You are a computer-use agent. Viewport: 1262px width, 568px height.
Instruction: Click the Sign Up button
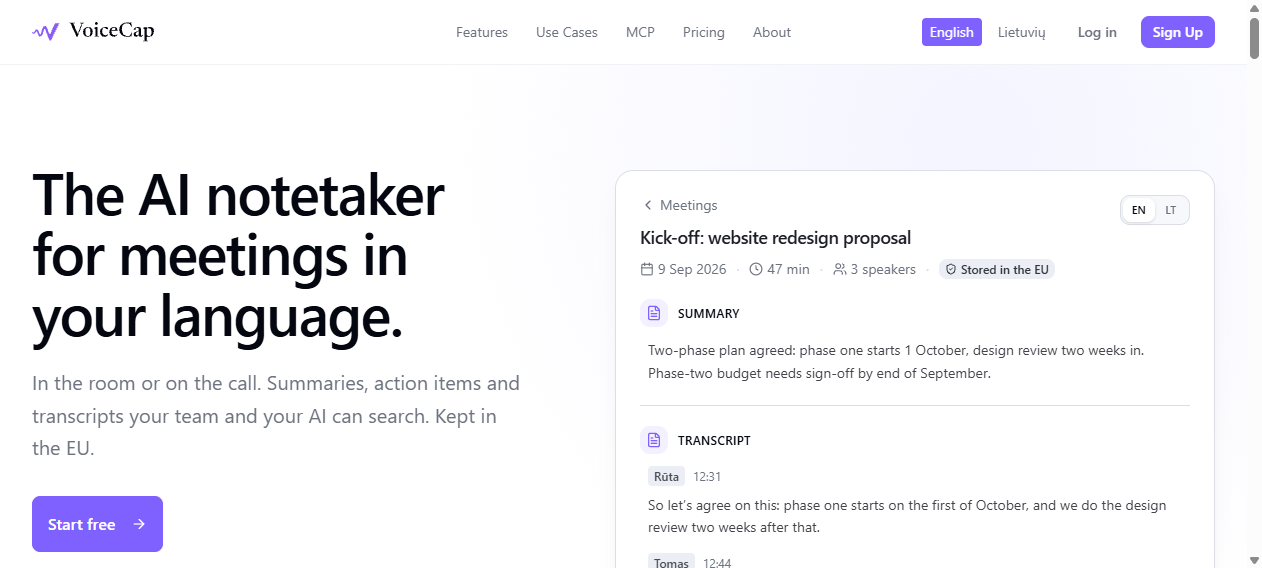click(x=1178, y=32)
